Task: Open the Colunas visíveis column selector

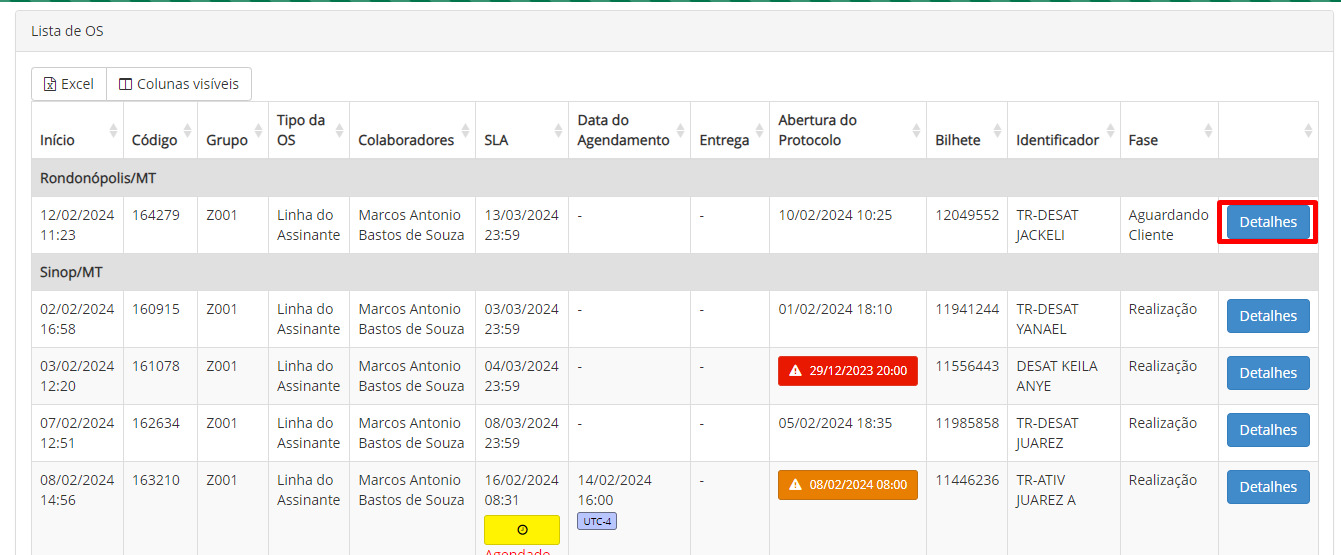Action: (x=179, y=84)
